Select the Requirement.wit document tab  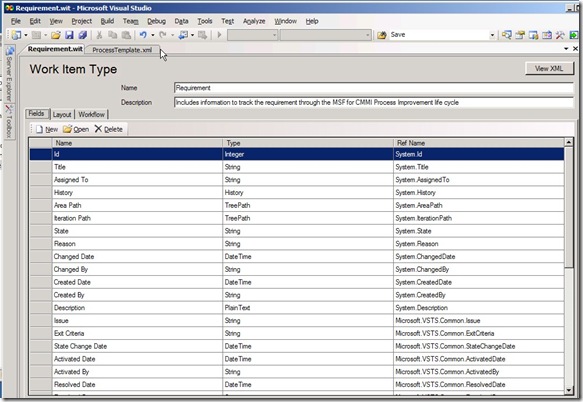(55, 49)
